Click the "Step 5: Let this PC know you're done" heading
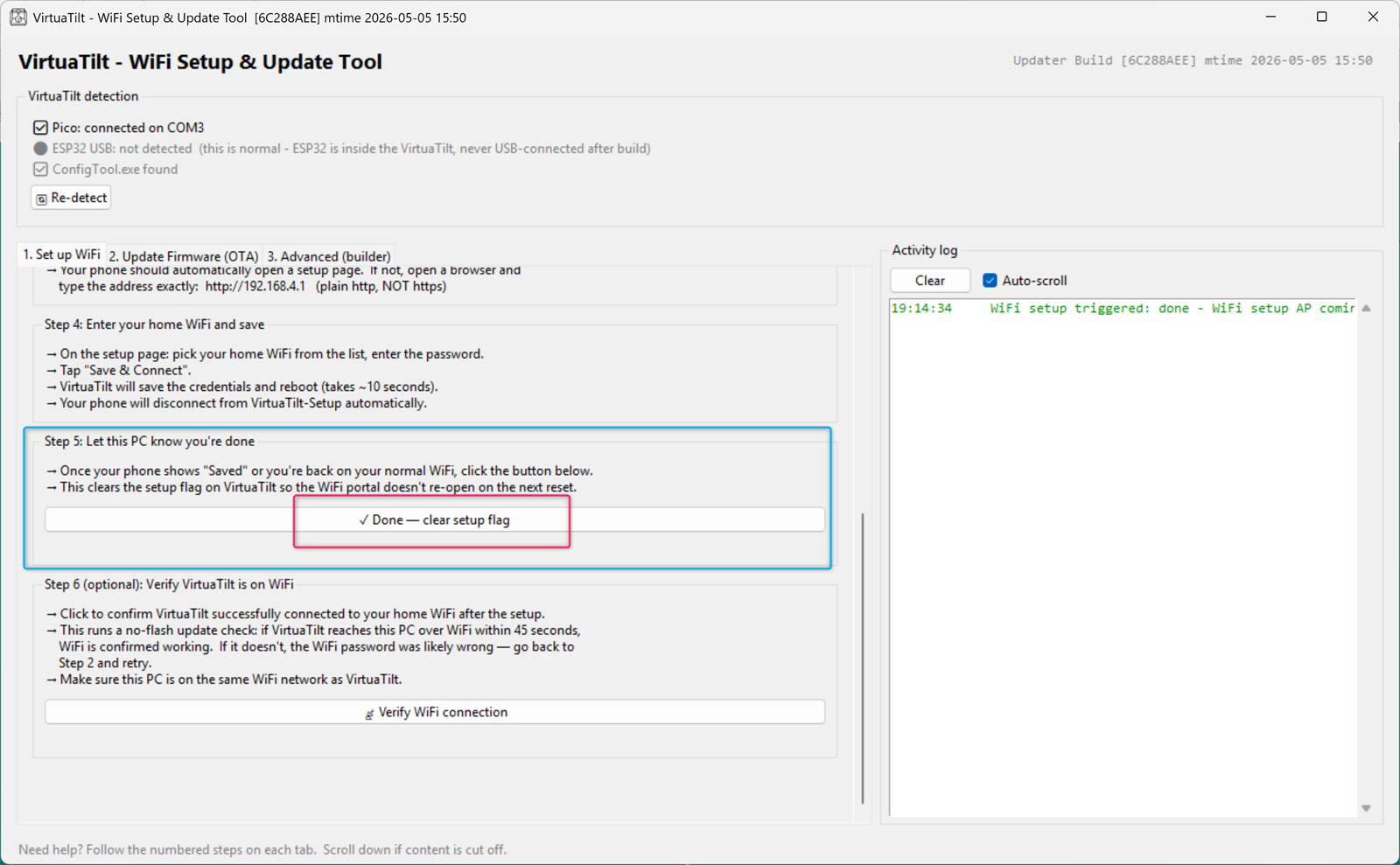This screenshot has height=865, width=1400. pyautogui.click(x=150, y=442)
